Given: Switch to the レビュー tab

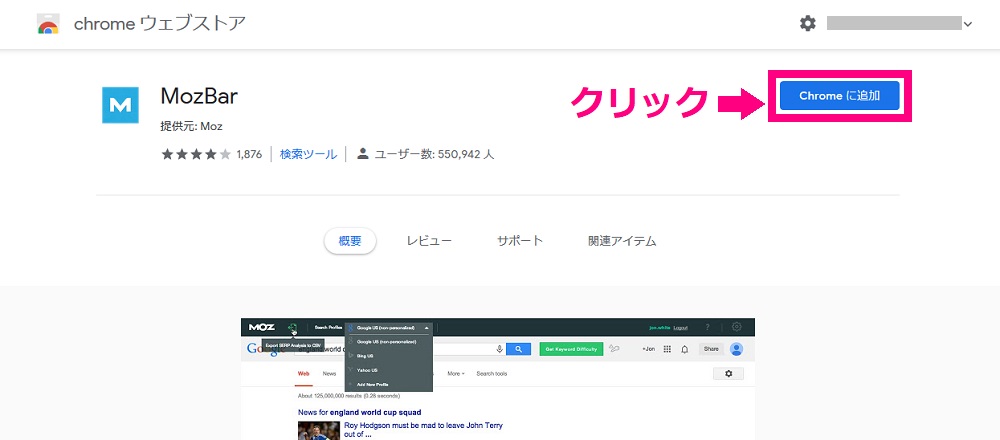Looking at the screenshot, I should coord(429,241).
